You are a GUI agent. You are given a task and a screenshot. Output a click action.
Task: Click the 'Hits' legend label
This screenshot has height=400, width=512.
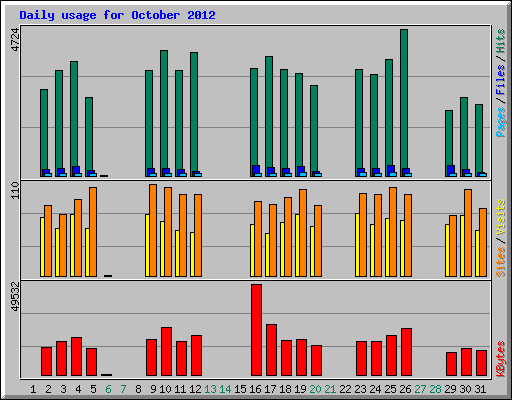tap(500, 41)
